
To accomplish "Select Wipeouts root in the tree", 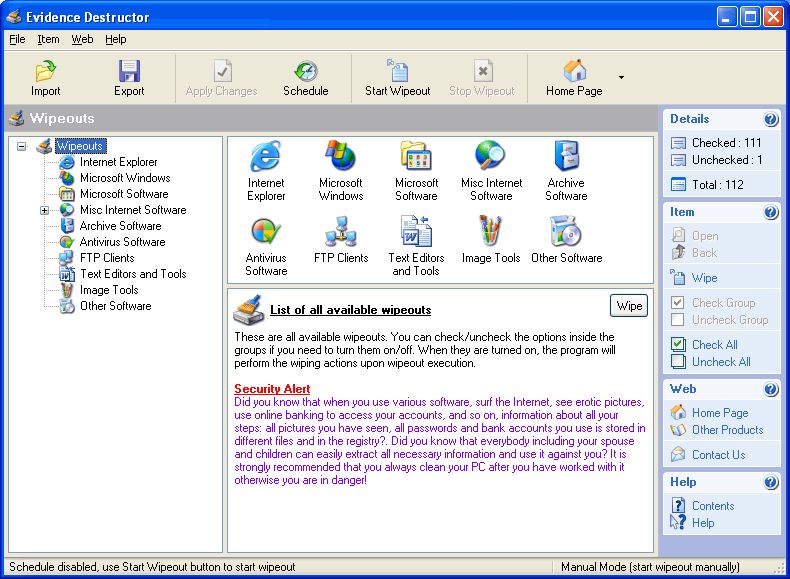I will (x=80, y=146).
